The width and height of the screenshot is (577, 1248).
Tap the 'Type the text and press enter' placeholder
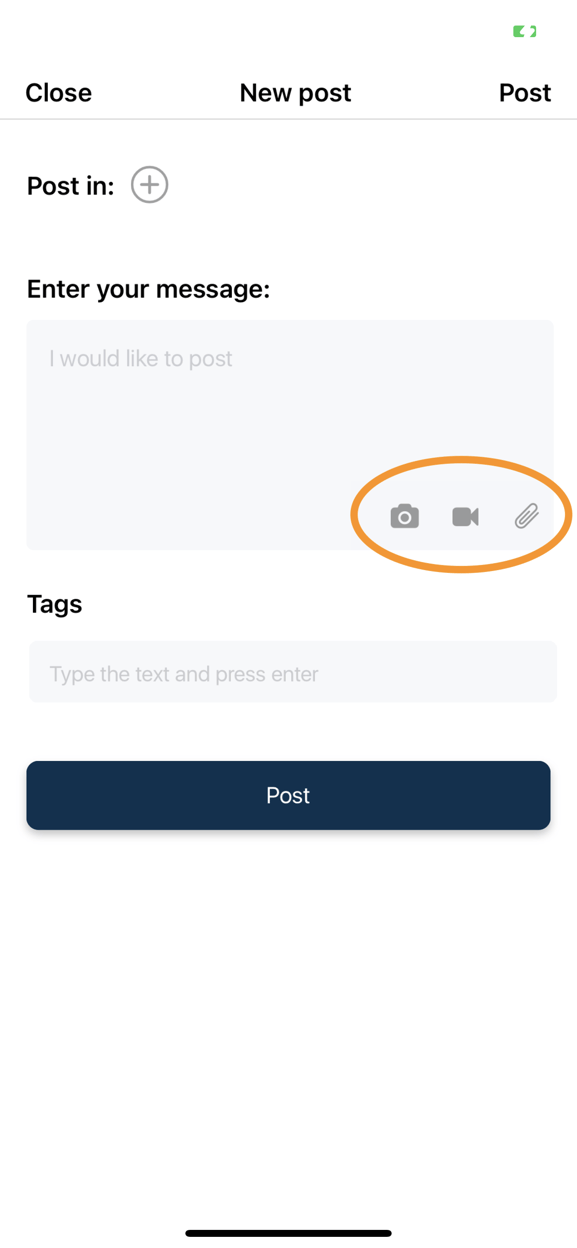(x=184, y=674)
